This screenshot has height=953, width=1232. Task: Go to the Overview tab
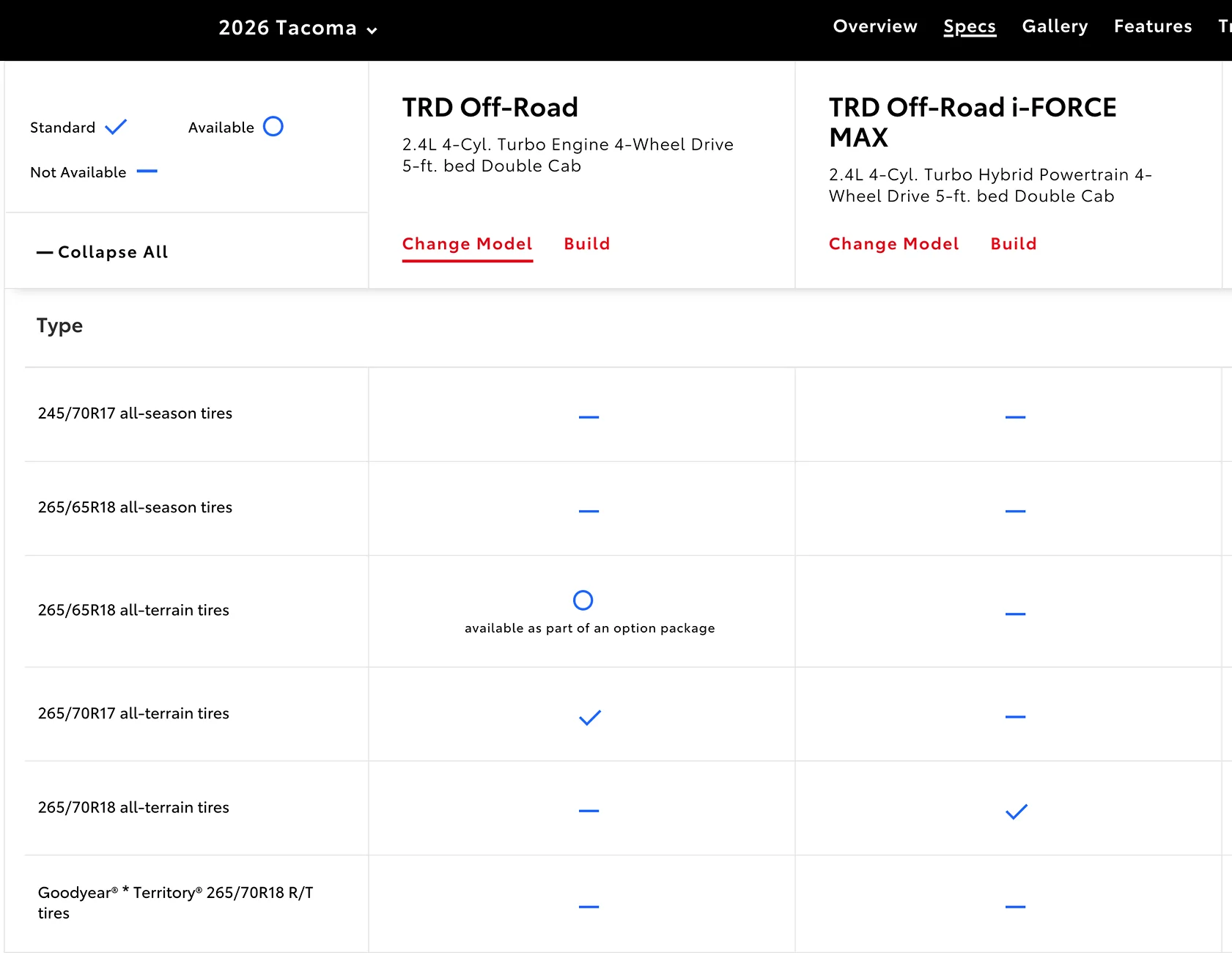coord(875,26)
